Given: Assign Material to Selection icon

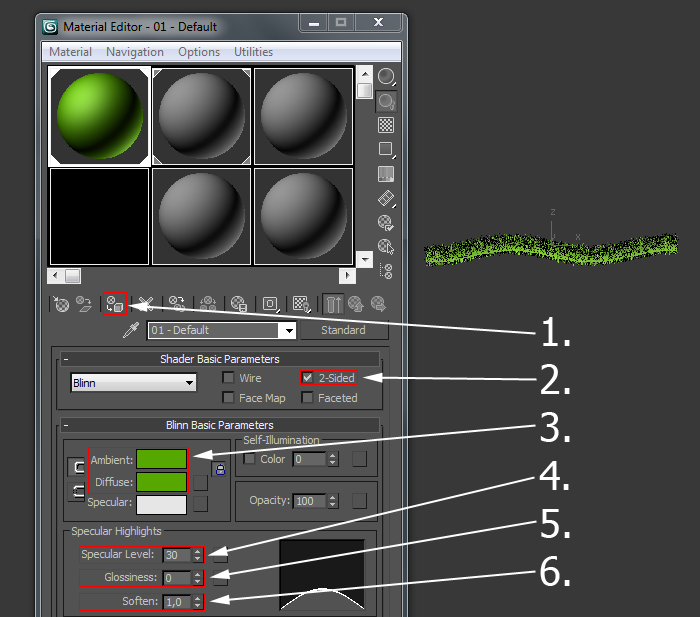Looking at the screenshot, I should tap(115, 304).
